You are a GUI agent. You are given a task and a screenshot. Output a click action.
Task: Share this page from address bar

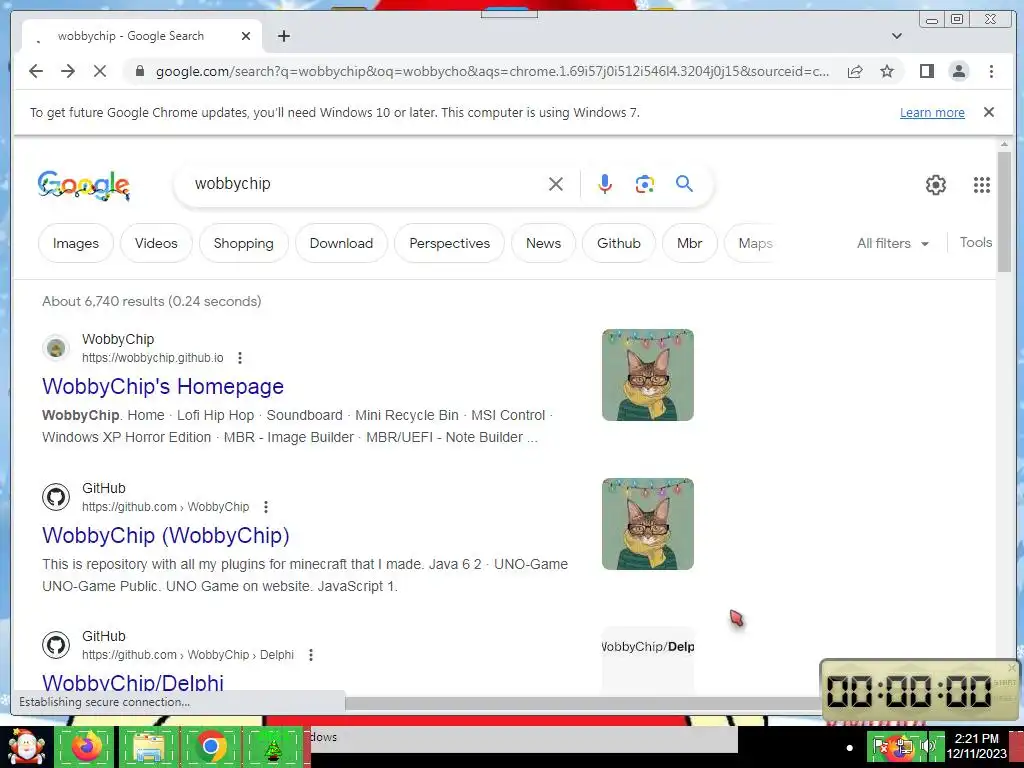coord(855,71)
